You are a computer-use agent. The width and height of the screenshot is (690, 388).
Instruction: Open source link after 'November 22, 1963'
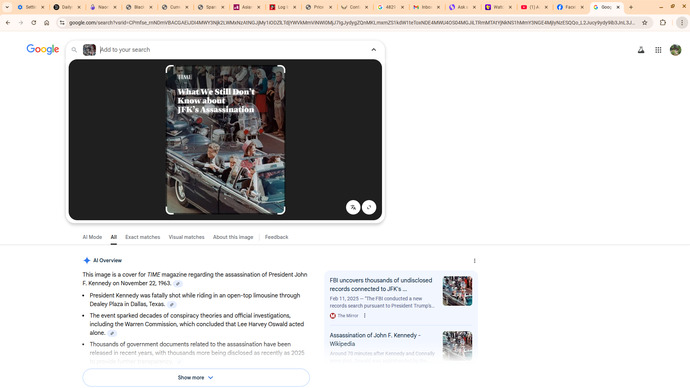pyautogui.click(x=178, y=284)
